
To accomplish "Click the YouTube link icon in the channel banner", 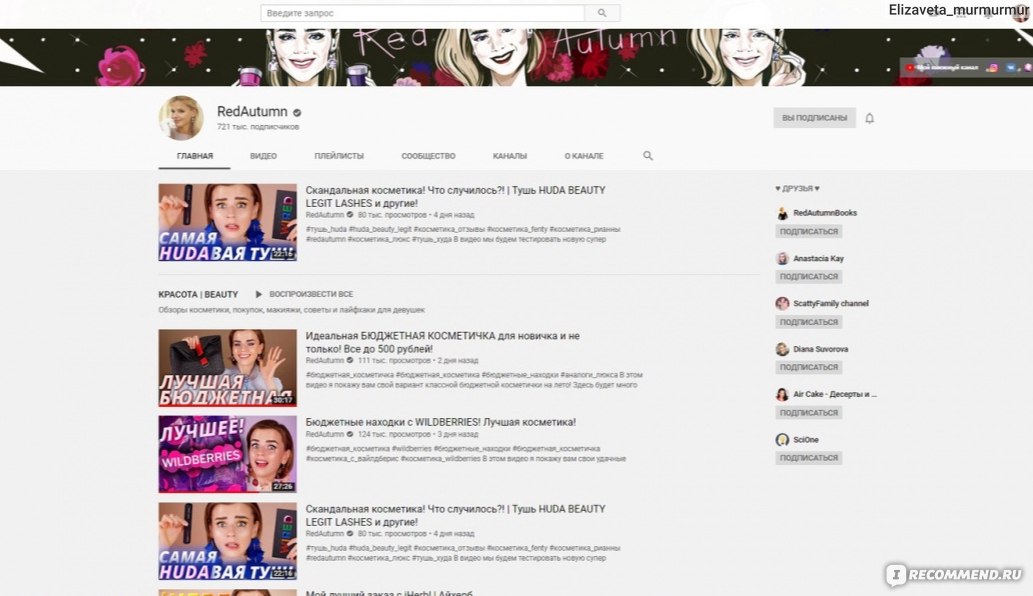I will pyautogui.click(x=910, y=68).
